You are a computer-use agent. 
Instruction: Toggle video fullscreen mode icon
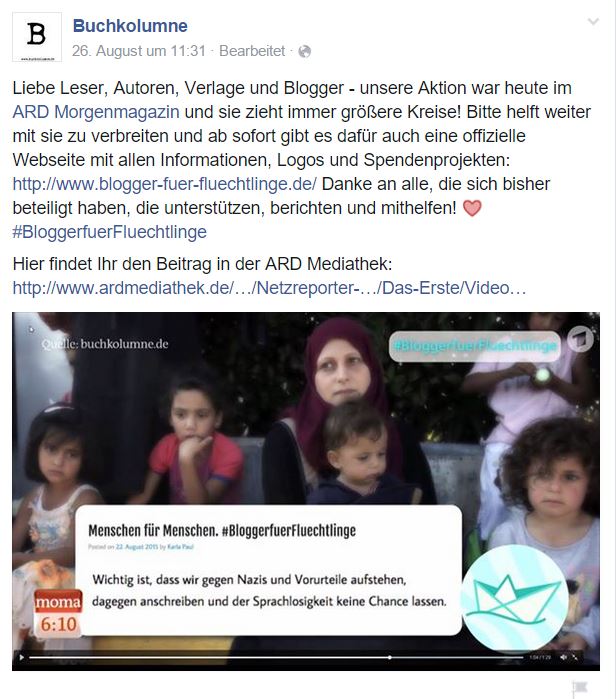coord(575,657)
